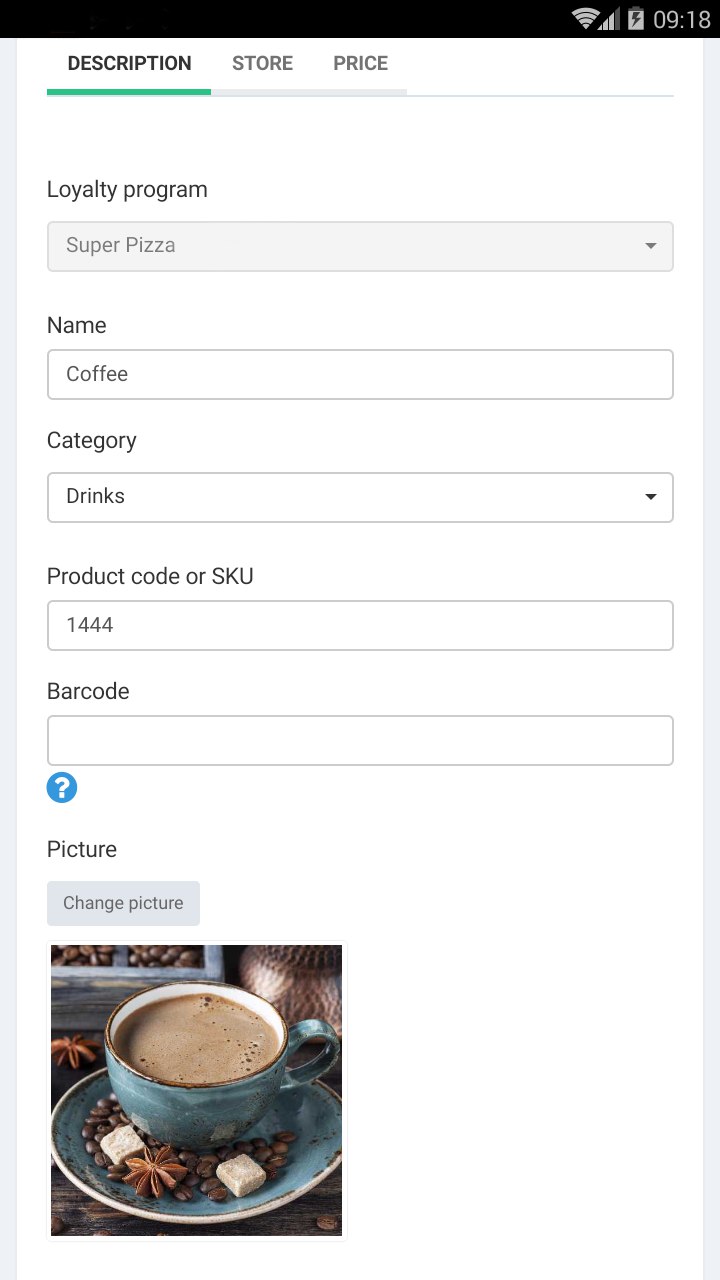Switch to the Store tab
720x1280 pixels.
pos(262,63)
